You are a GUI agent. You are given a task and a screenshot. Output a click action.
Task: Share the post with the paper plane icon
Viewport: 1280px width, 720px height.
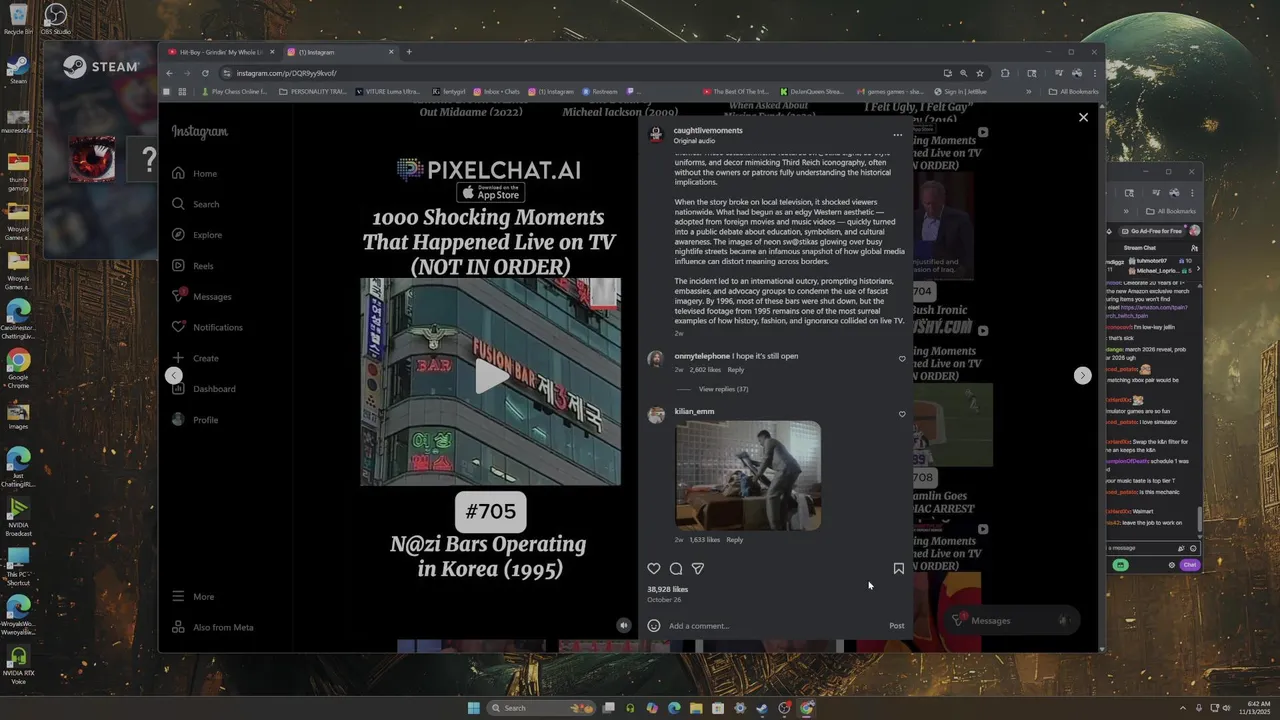tap(698, 568)
